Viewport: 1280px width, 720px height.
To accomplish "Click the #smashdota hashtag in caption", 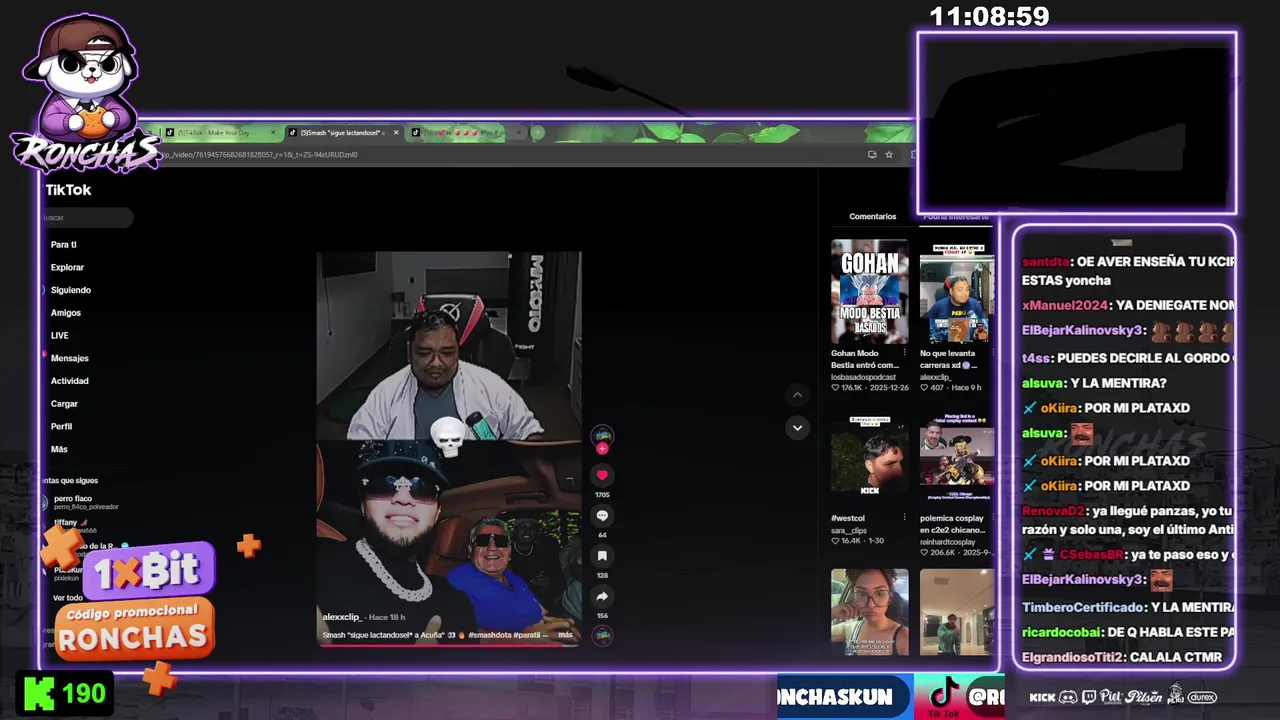I will [x=491, y=634].
